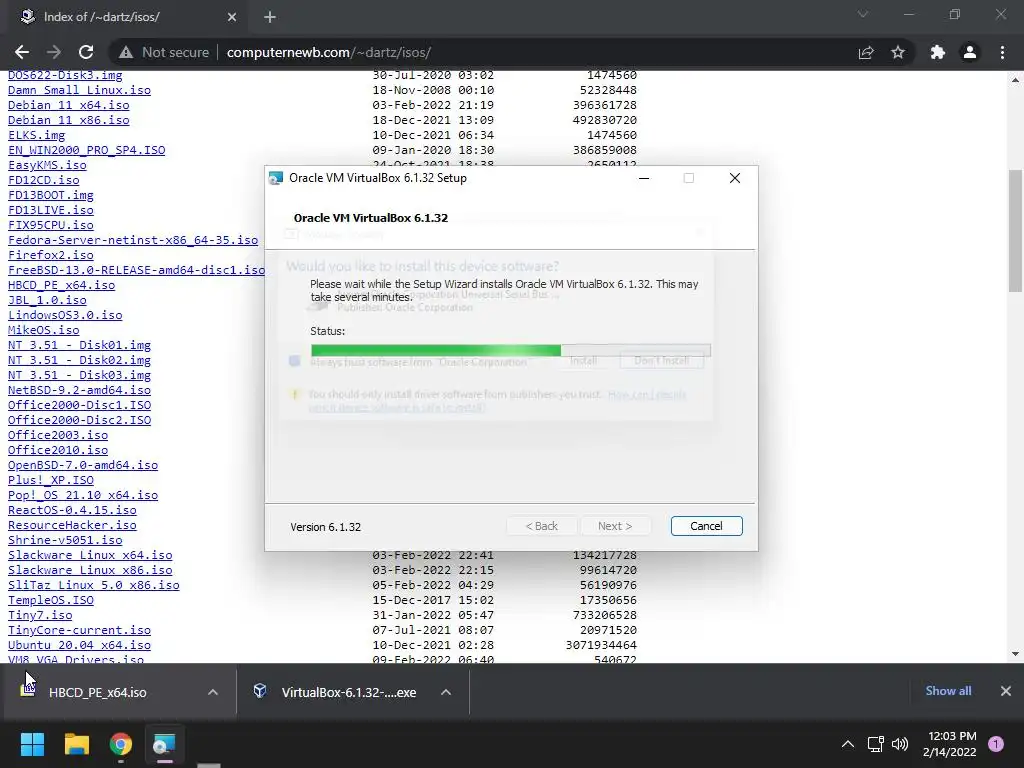
Task: Open the Chrome profile icon
Action: (970, 52)
